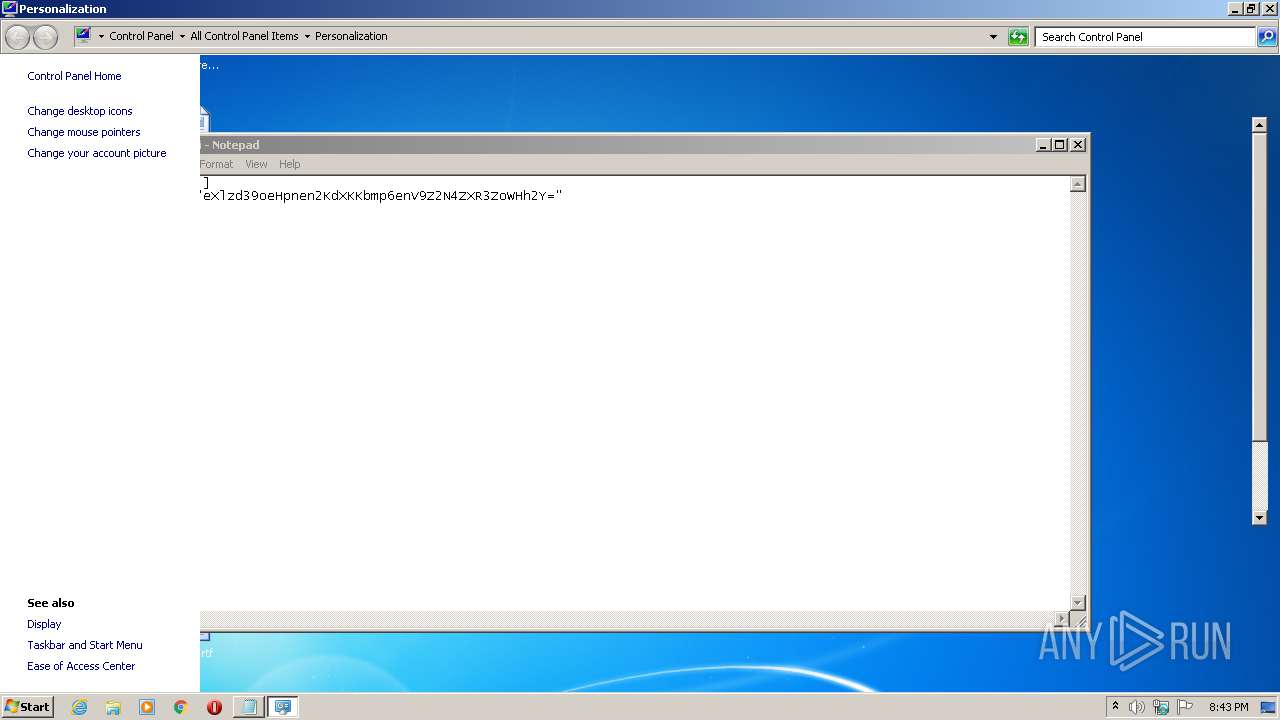Screen dimensions: 1280x720
Task: Click the encoded text line in Notepad
Action: [382, 196]
